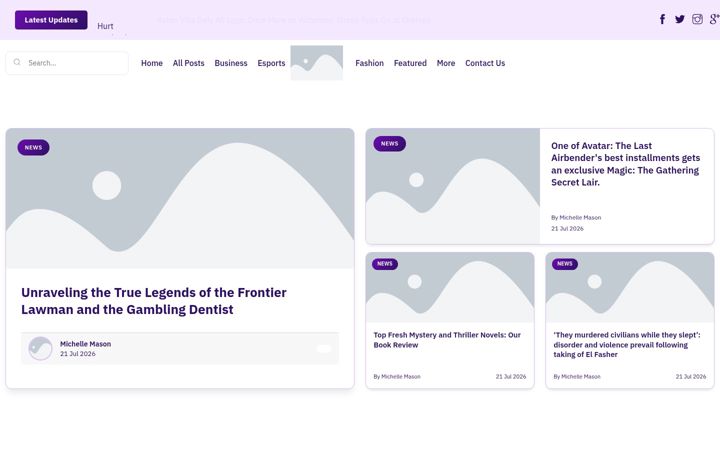Open the Google Plus social icon
The width and height of the screenshot is (720, 450).
pos(714,19)
